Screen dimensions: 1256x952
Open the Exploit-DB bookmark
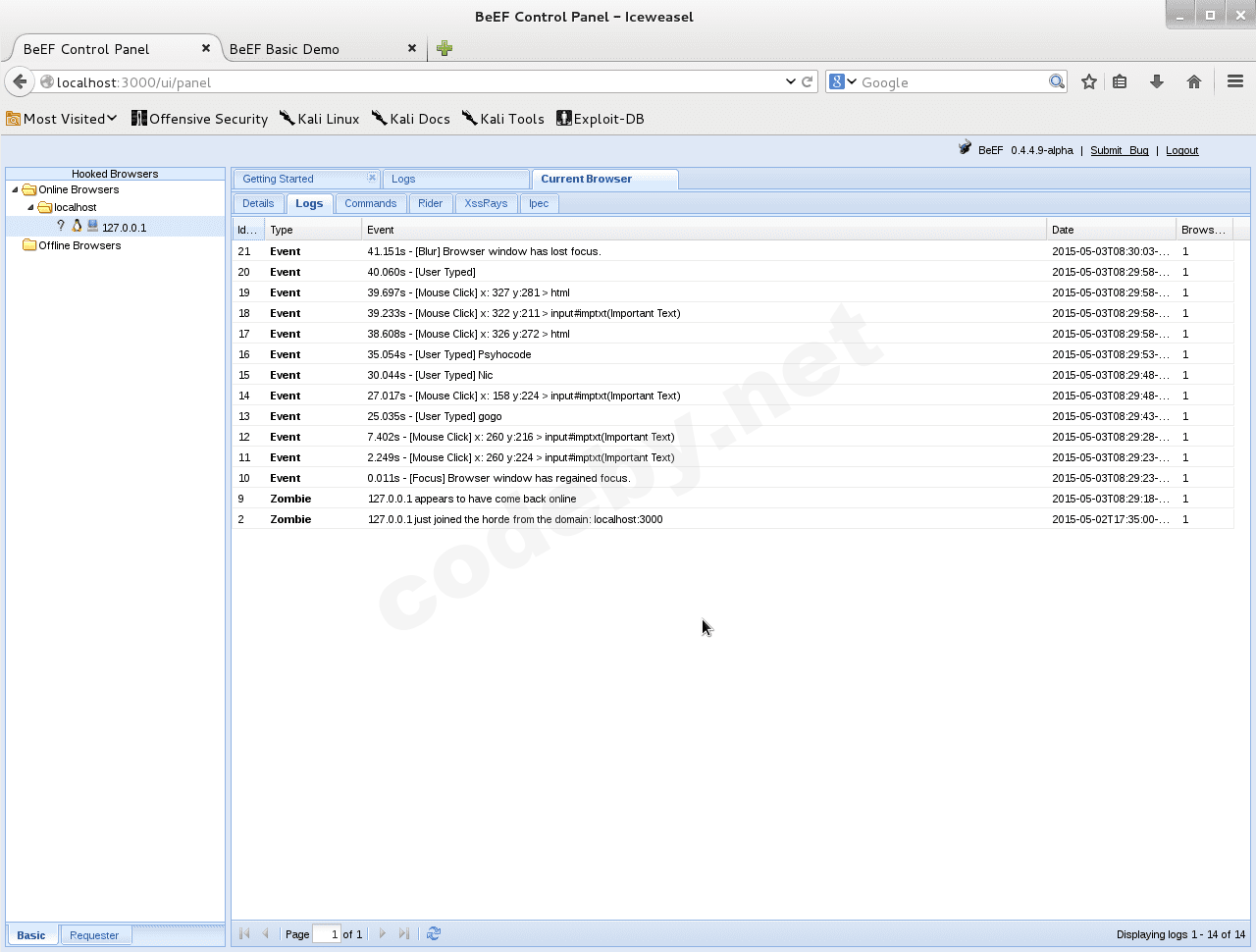(x=601, y=119)
